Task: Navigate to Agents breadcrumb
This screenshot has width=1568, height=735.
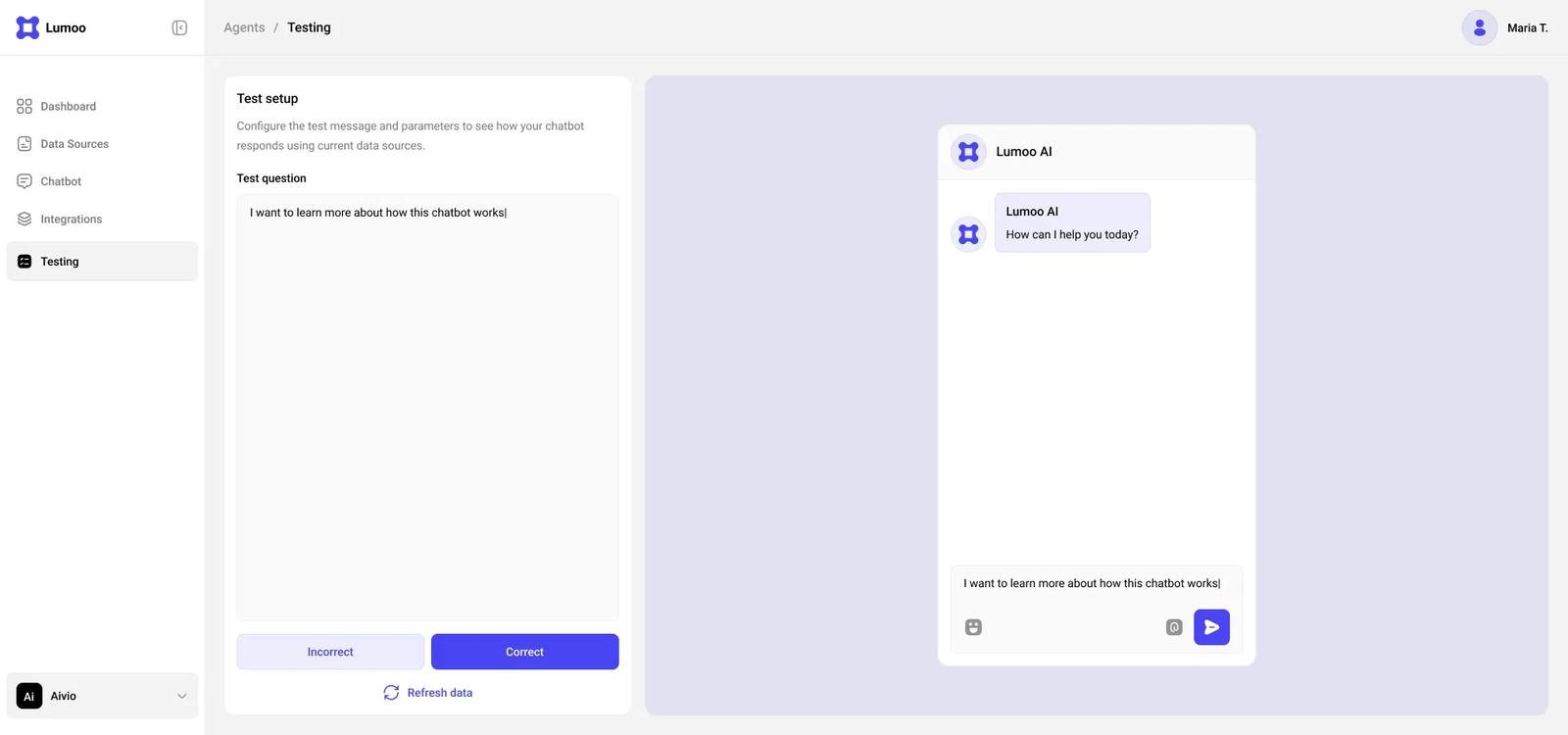Action: (244, 27)
